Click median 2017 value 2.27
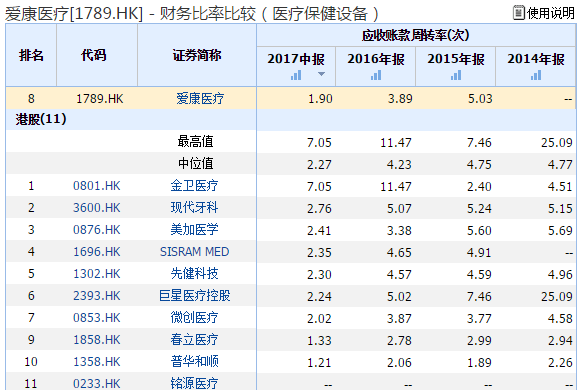This screenshot has width=579, height=390. [319, 164]
